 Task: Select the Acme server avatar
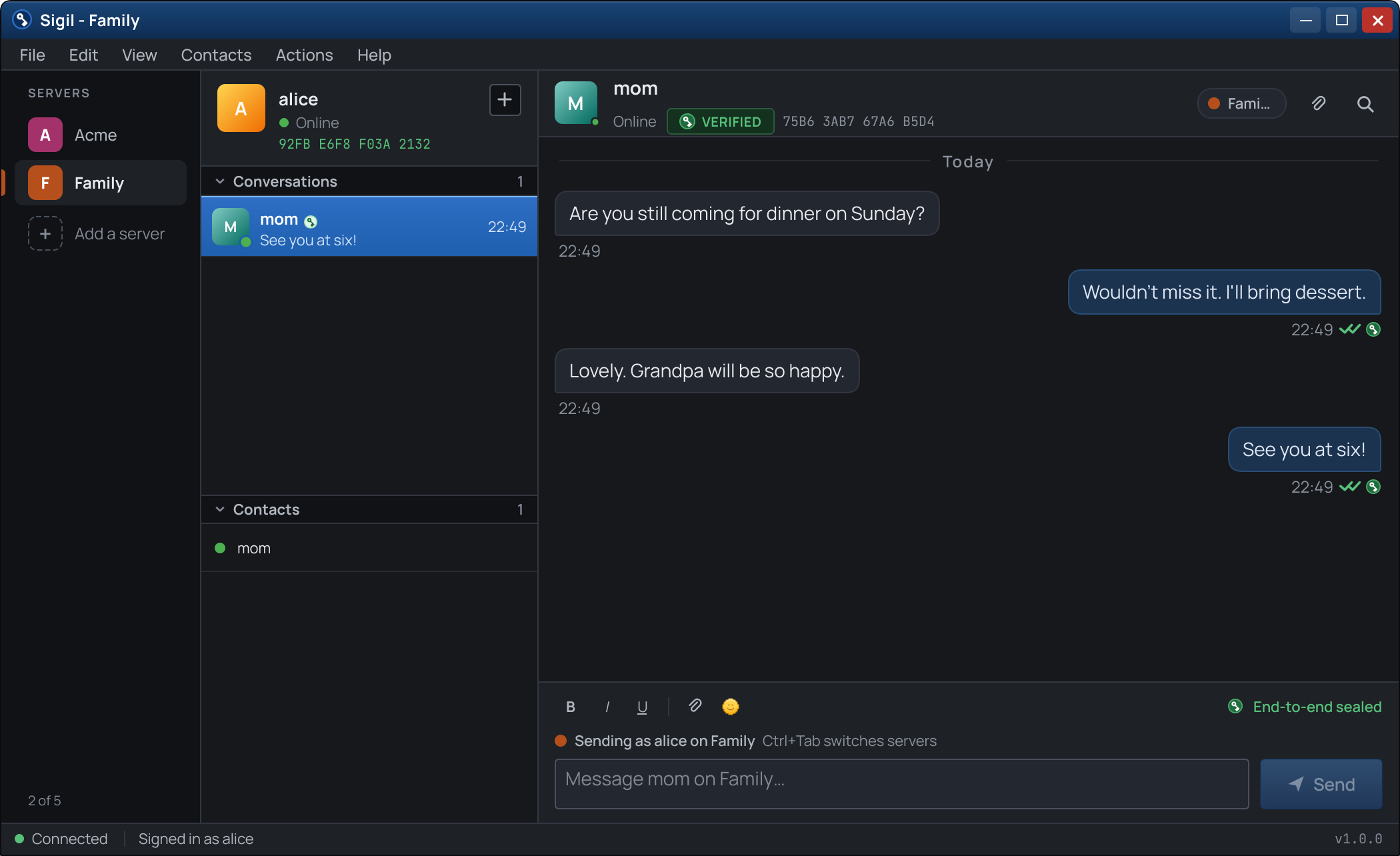point(45,135)
